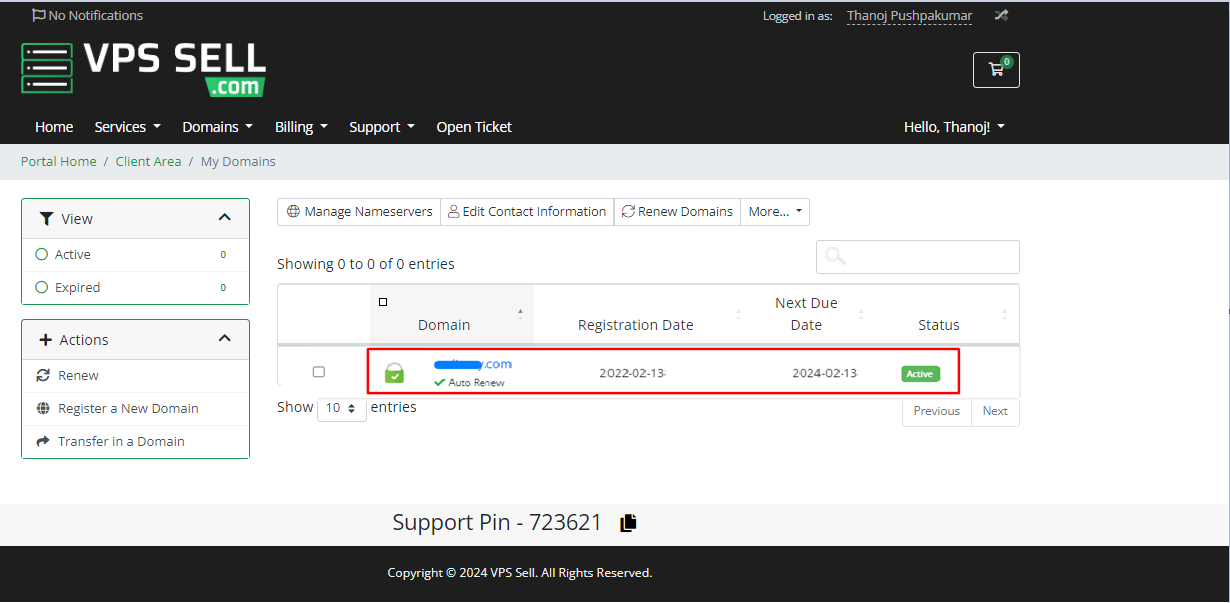Click the shuffle icon beside the username
Image resolution: width=1230 pixels, height=603 pixels.
1000,15
